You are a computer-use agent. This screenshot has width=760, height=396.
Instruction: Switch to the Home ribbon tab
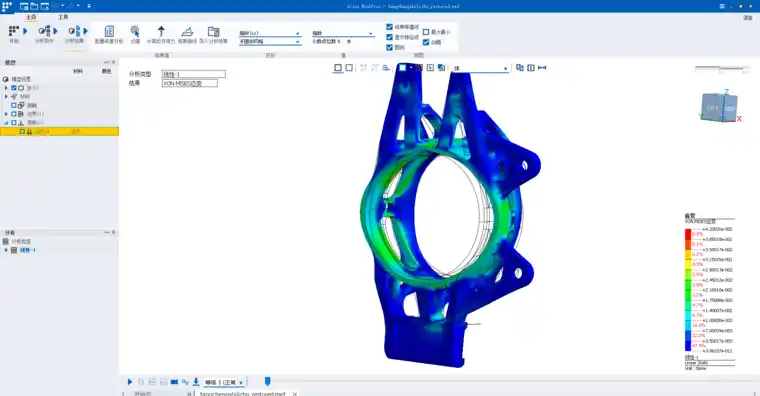point(31,17)
